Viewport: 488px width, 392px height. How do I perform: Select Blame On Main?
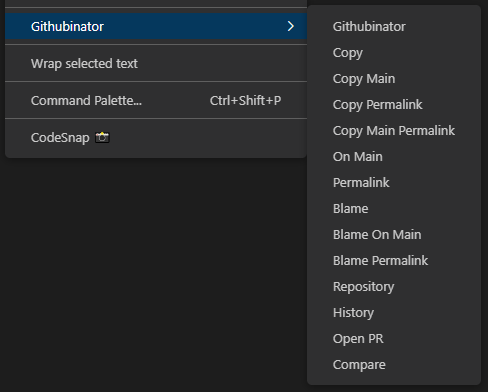[394, 235]
